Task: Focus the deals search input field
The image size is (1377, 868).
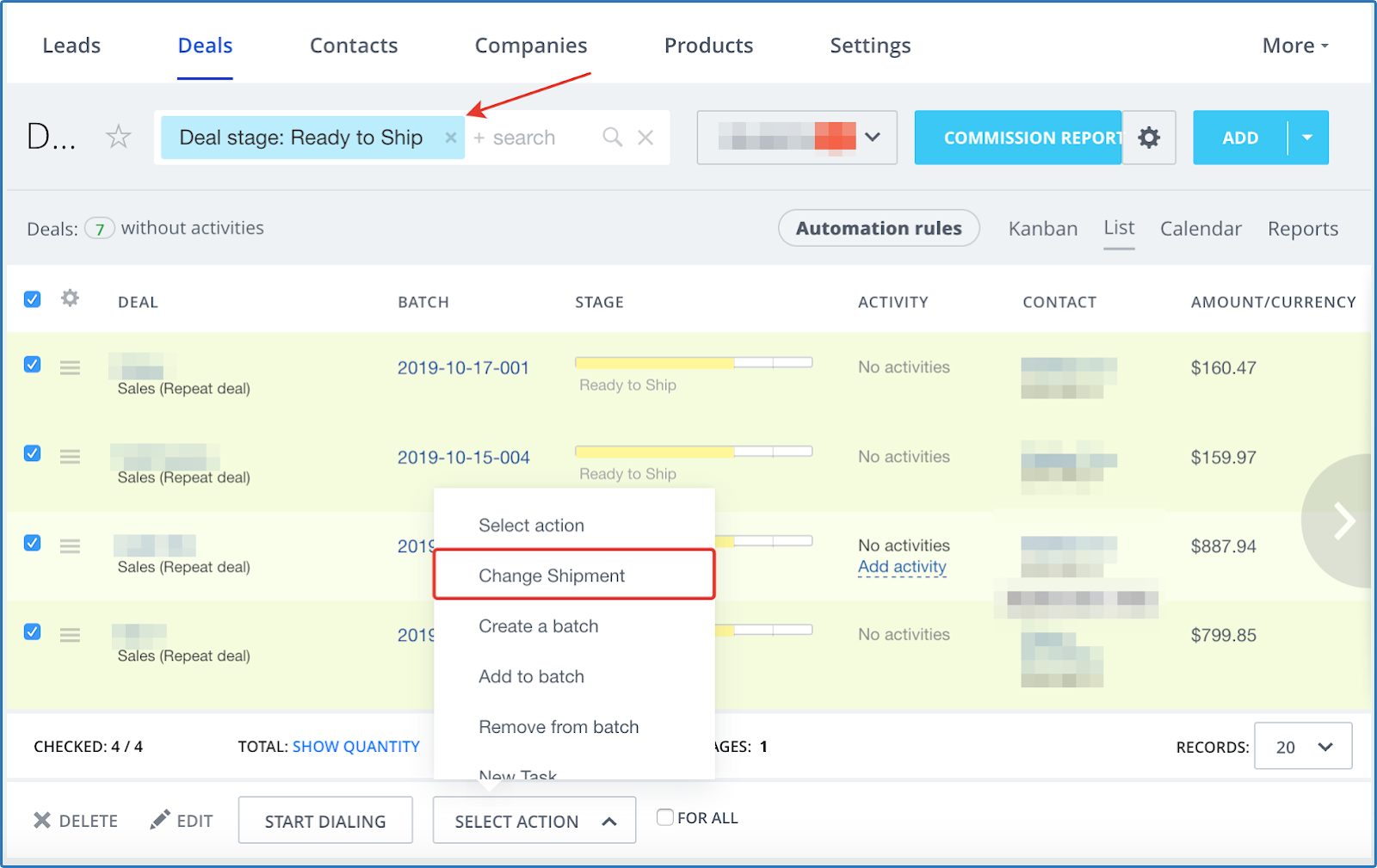Action: 534,138
